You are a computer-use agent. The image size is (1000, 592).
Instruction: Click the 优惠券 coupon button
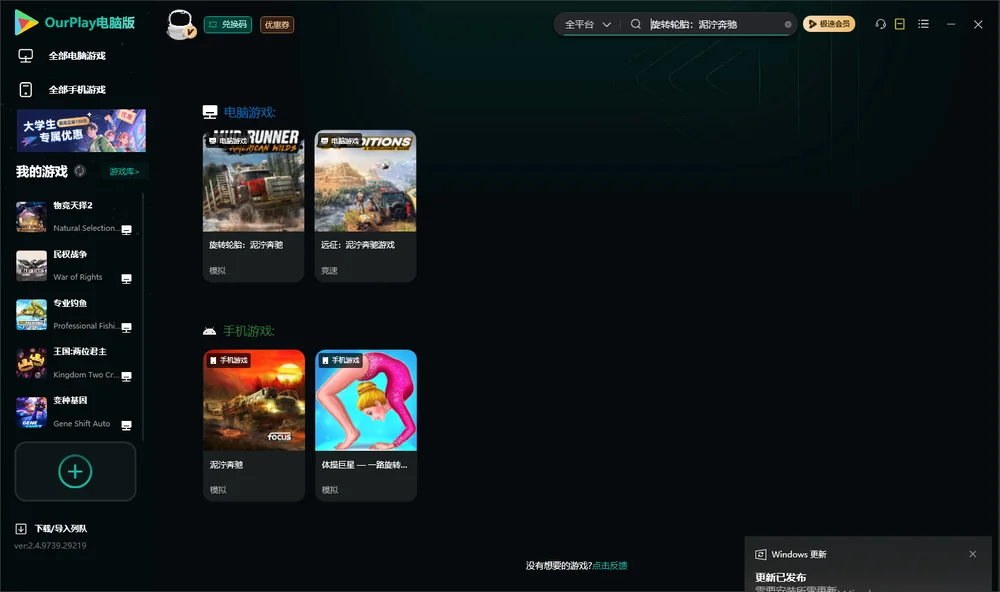277,25
